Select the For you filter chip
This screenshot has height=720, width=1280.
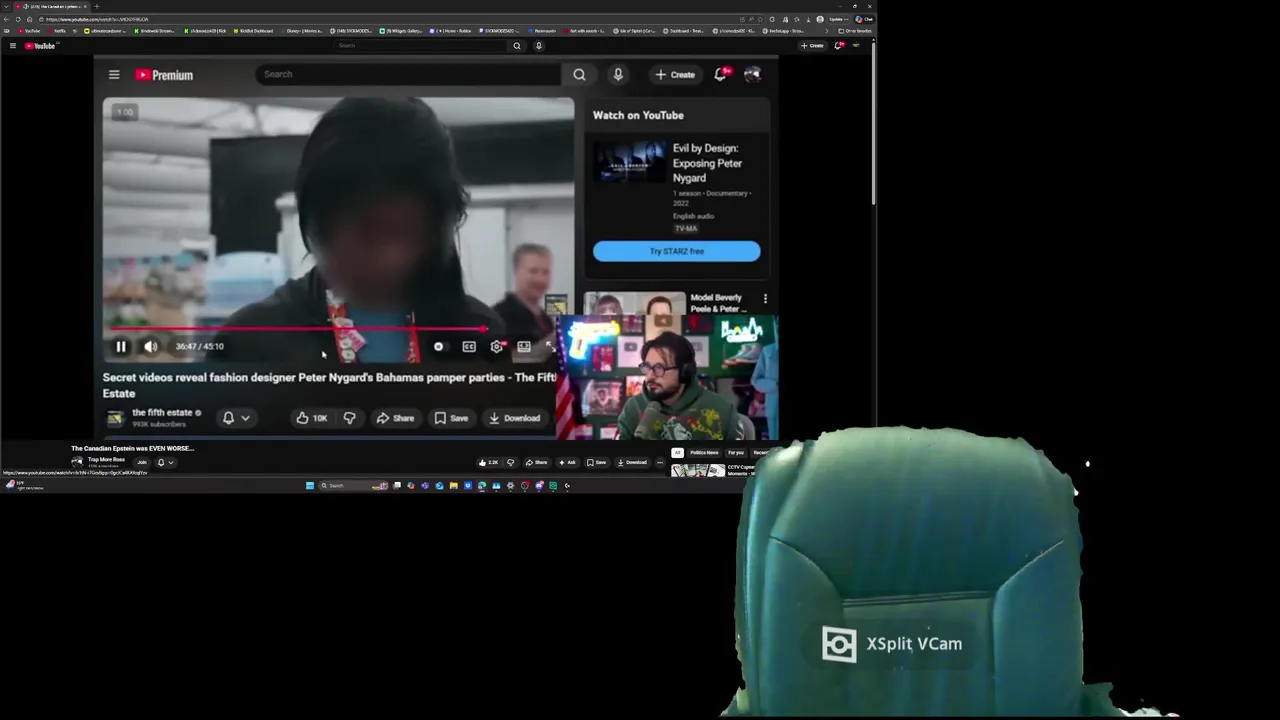[x=736, y=452]
